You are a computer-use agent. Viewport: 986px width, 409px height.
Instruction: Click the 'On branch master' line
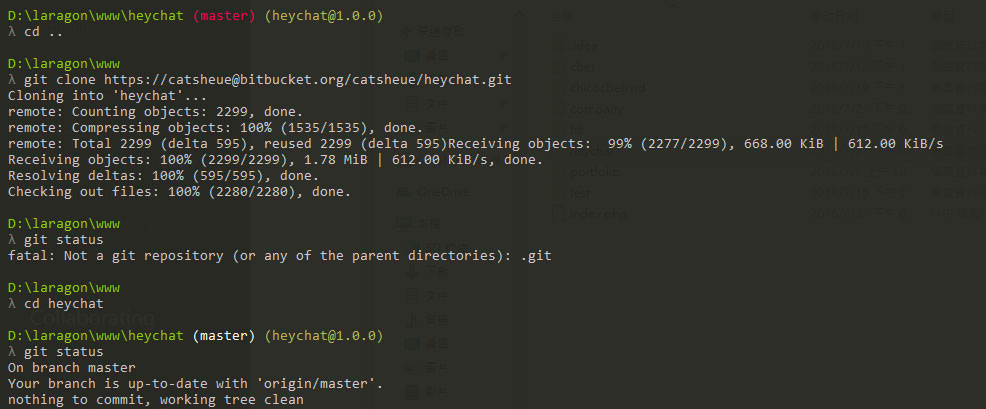(x=63, y=367)
